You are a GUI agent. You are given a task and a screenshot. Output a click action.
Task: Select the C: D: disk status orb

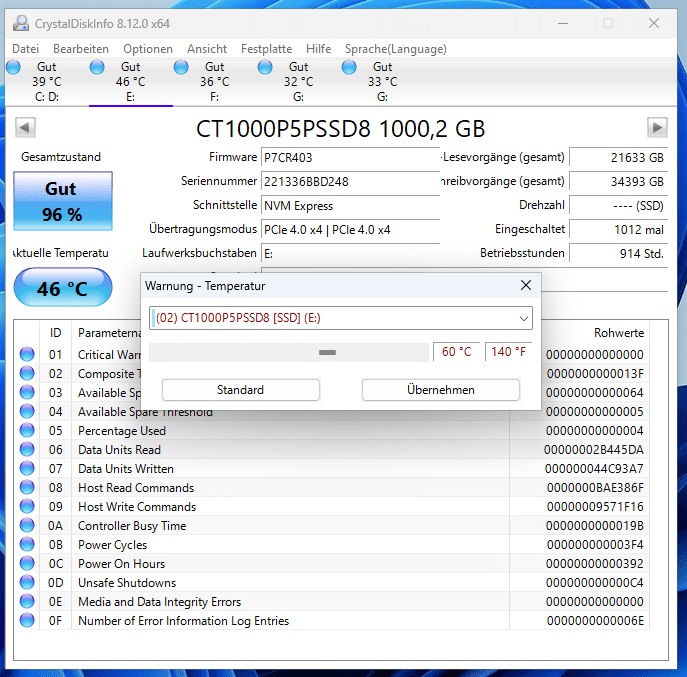[13, 67]
